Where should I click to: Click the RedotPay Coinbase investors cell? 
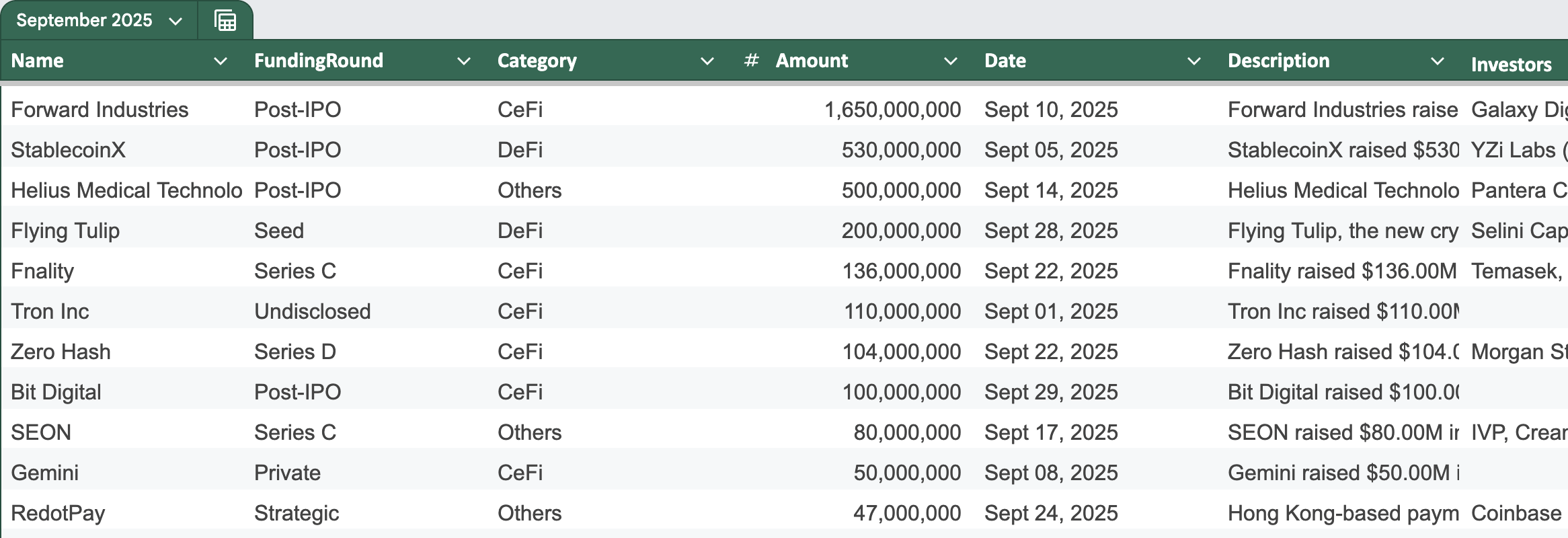click(1516, 513)
